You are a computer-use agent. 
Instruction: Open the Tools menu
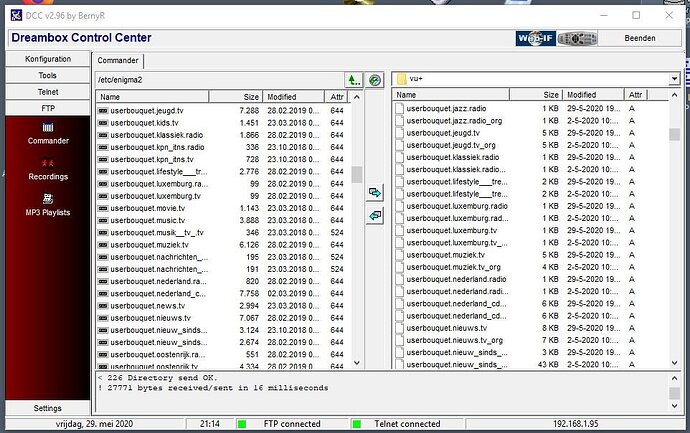48,75
